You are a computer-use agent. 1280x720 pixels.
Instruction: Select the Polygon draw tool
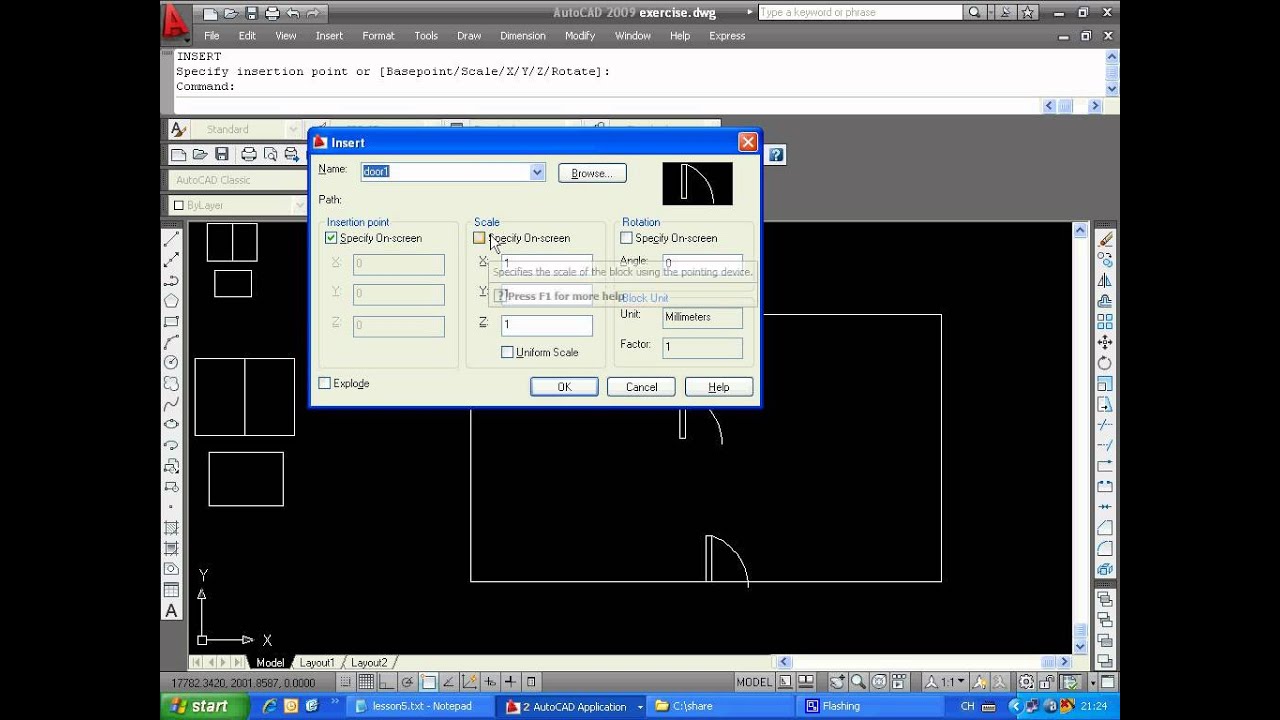point(171,301)
